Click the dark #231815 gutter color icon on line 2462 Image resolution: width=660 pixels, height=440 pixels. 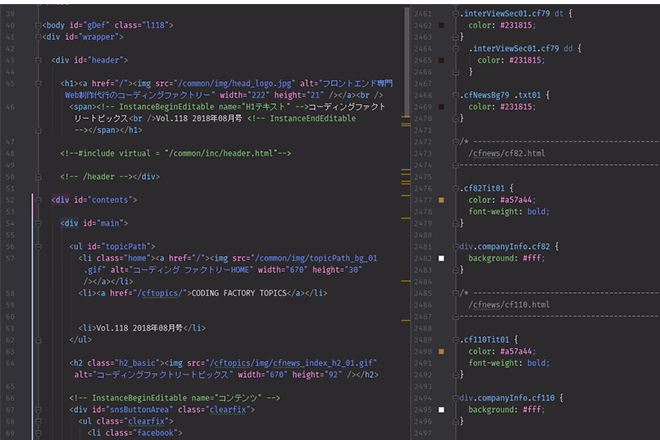[441, 24]
